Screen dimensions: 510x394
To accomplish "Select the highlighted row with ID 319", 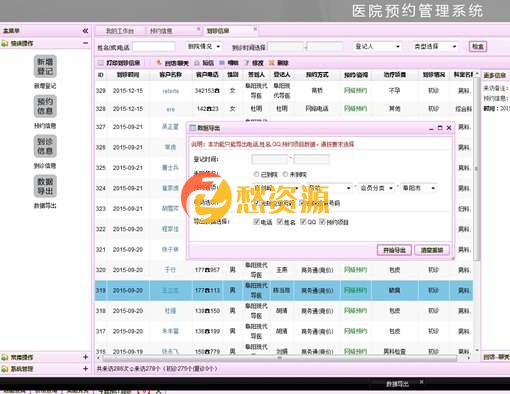I will (x=284, y=291).
